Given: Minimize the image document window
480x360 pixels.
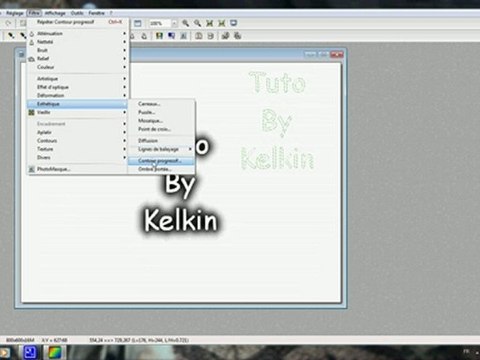Looking at the screenshot, I should [x=310, y=54].
